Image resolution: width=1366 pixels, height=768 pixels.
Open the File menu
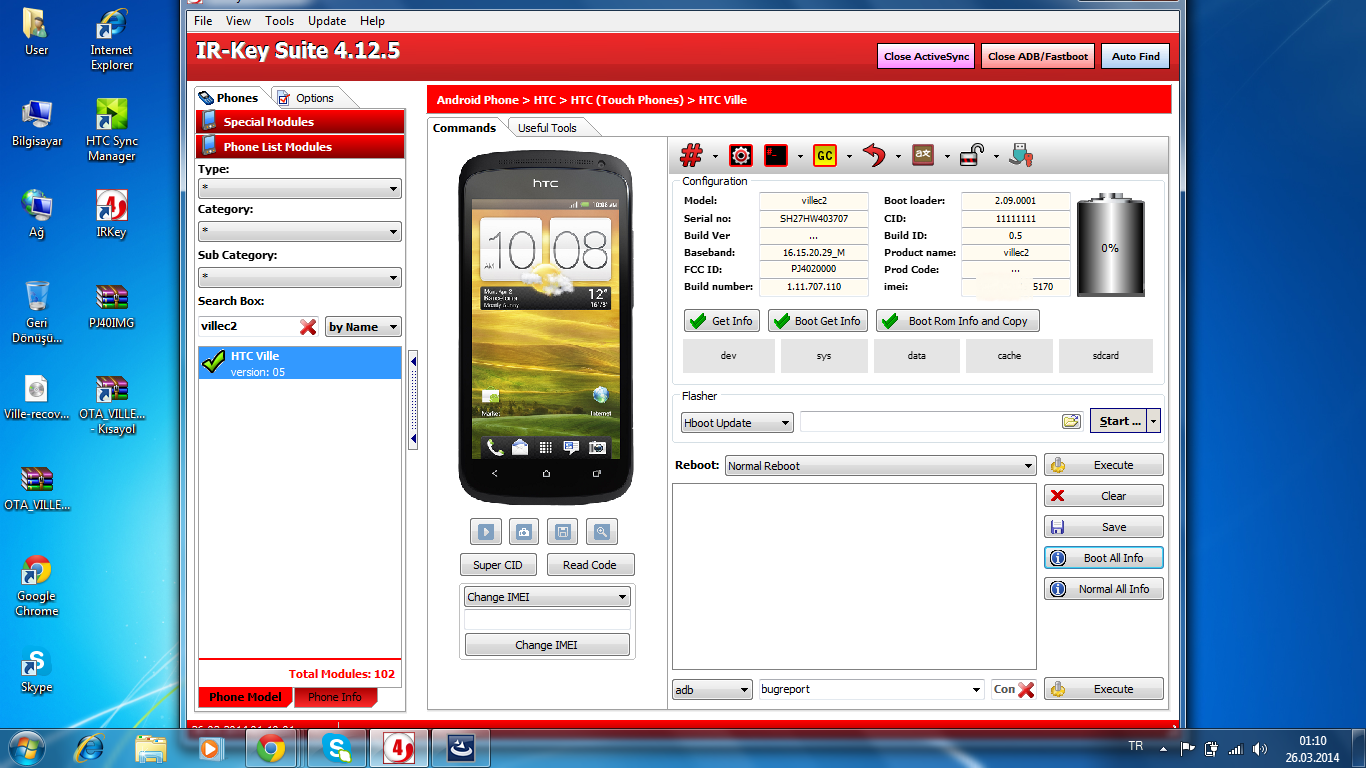coord(203,20)
